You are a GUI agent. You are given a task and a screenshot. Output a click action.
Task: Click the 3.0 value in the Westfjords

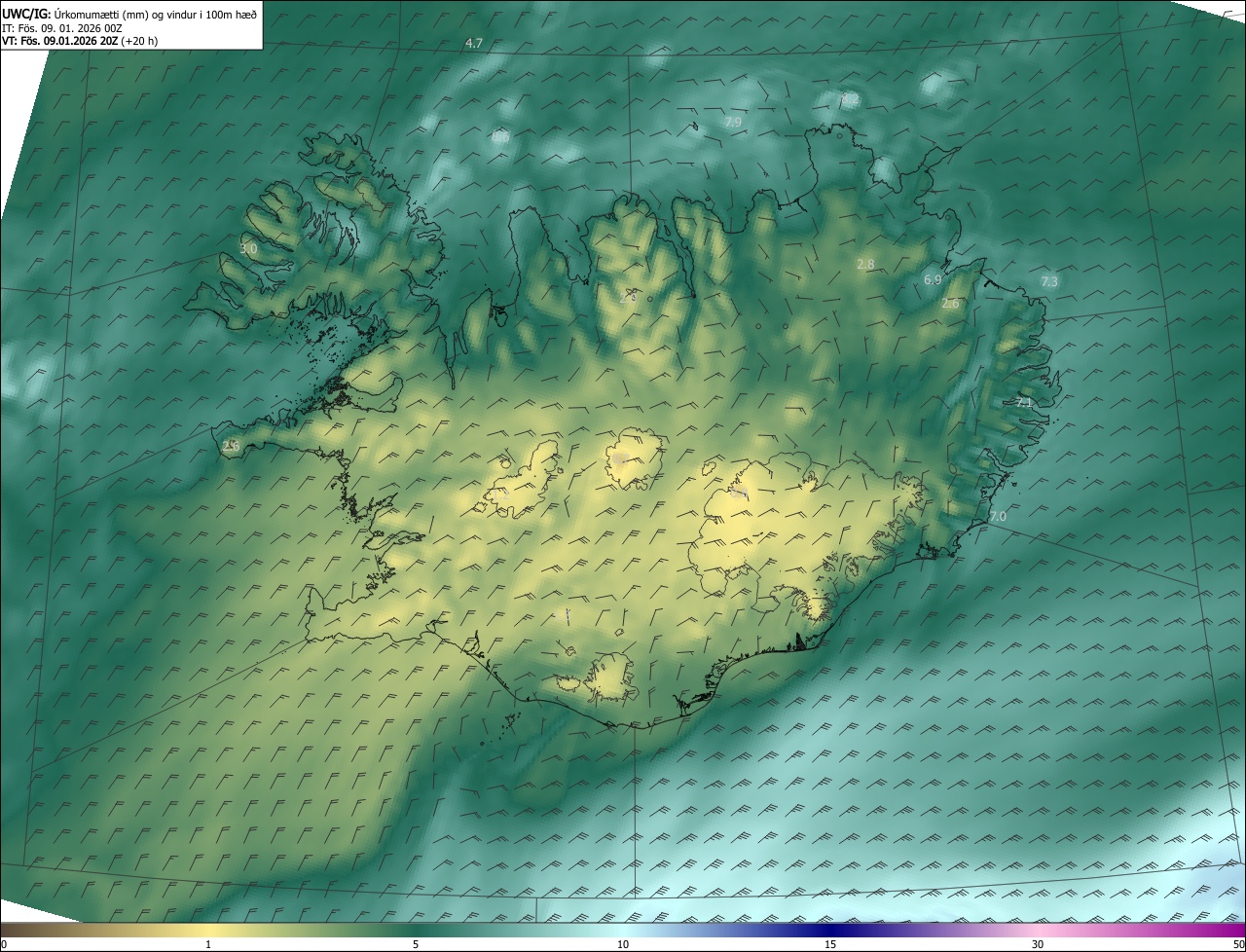[248, 249]
